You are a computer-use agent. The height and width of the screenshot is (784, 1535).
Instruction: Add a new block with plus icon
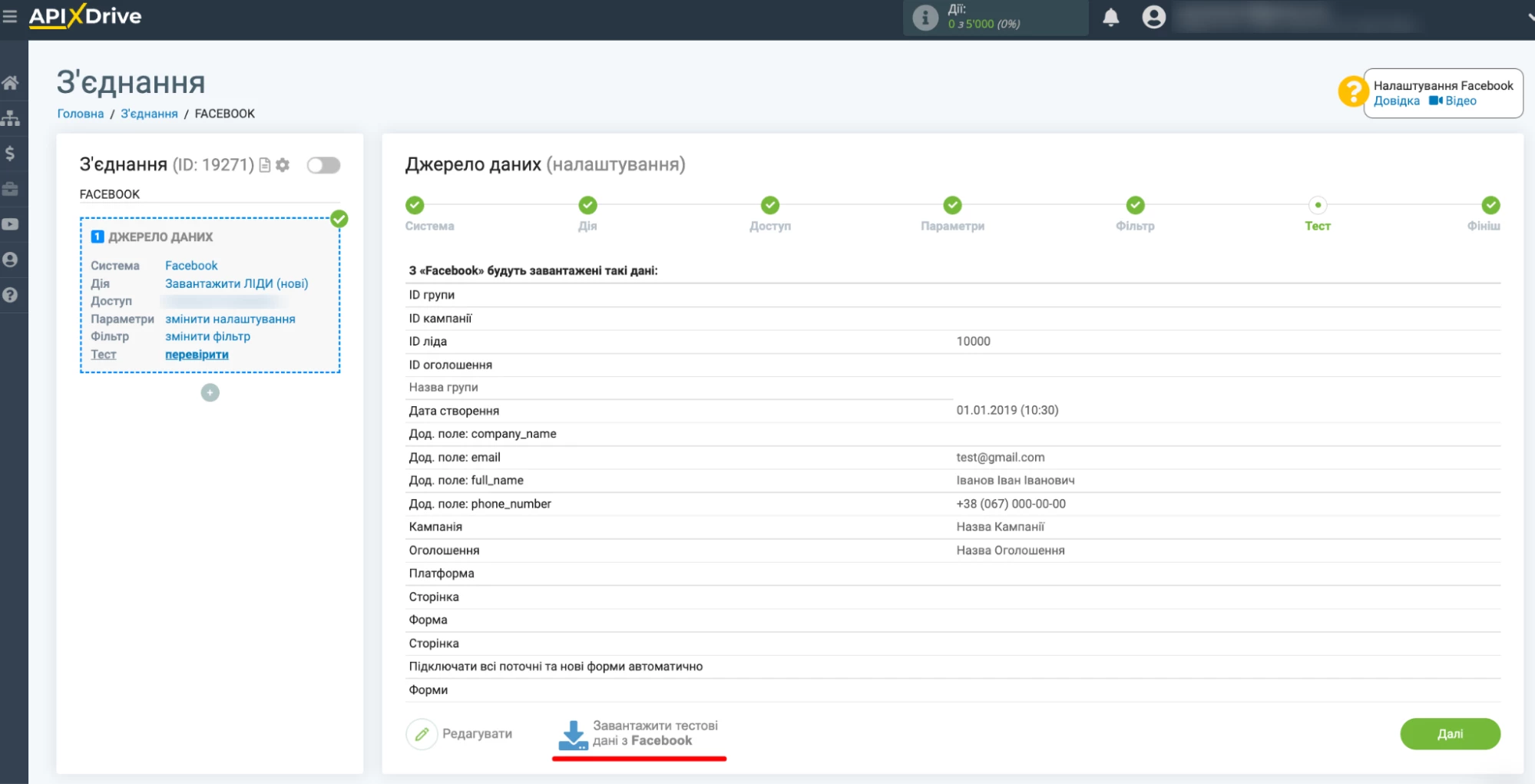pos(210,393)
